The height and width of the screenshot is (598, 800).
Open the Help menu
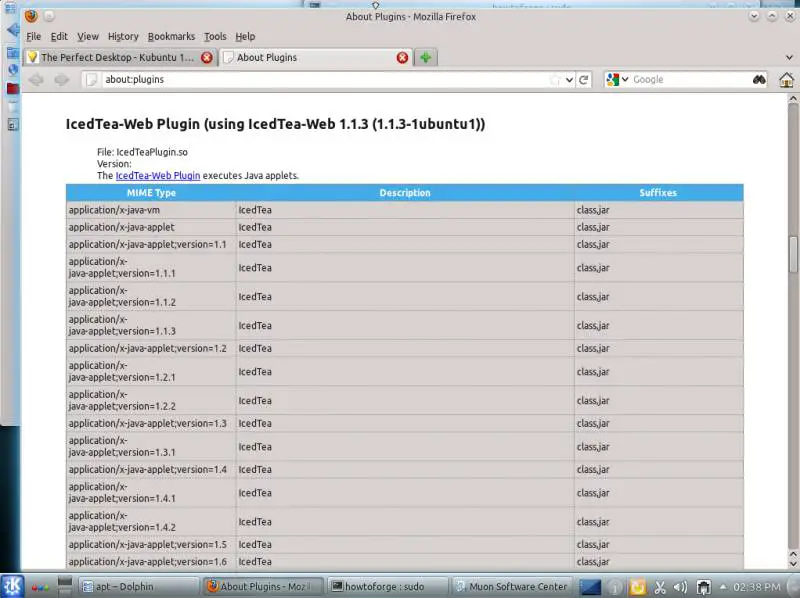[x=245, y=37]
